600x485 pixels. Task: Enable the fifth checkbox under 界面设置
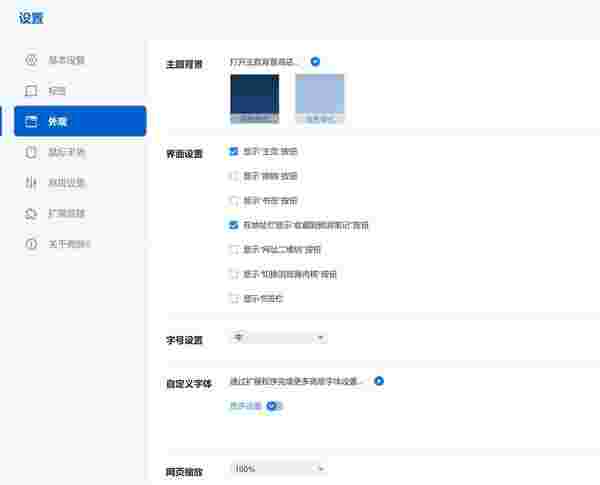233,250
